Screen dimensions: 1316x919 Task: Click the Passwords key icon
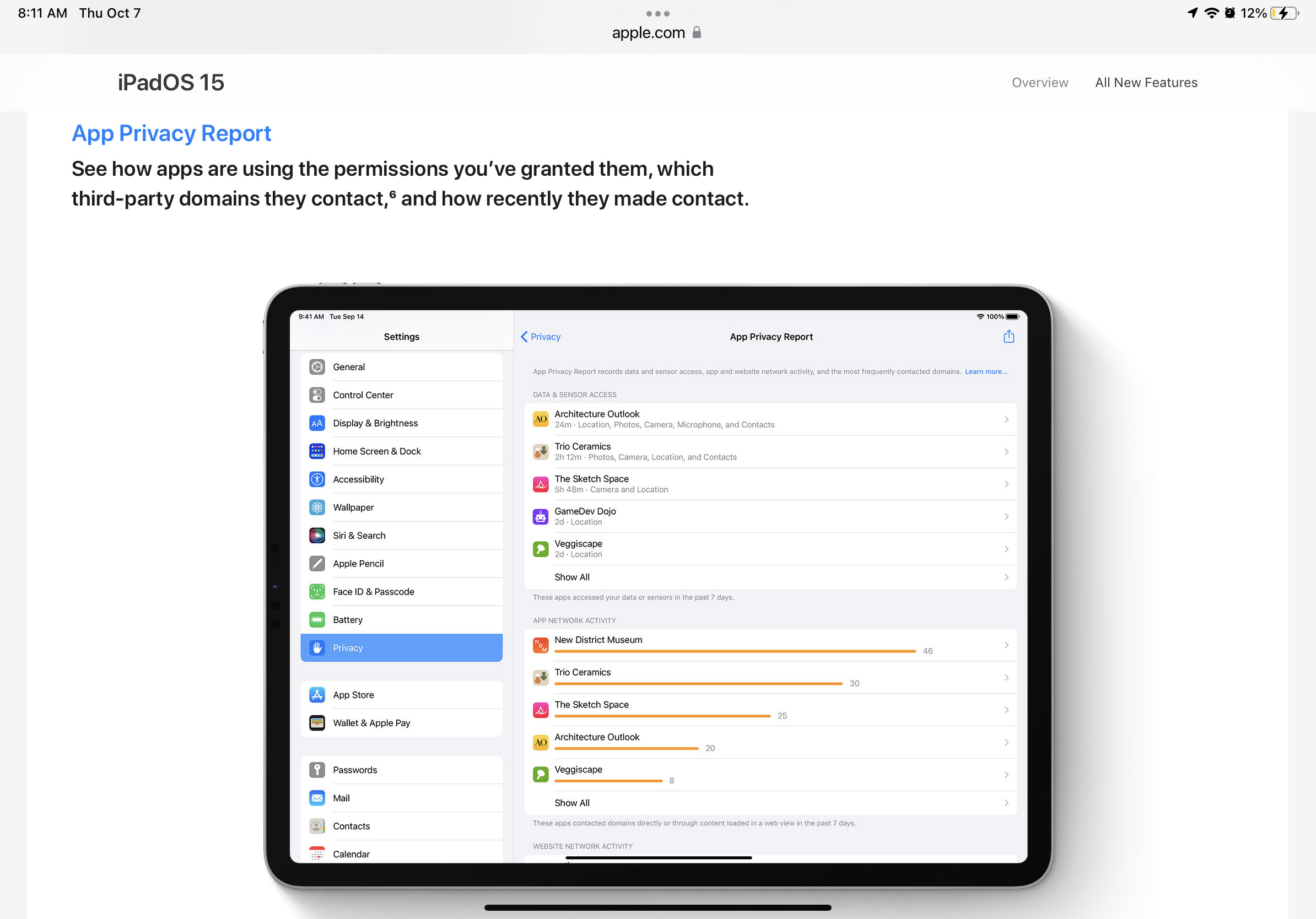click(317, 770)
